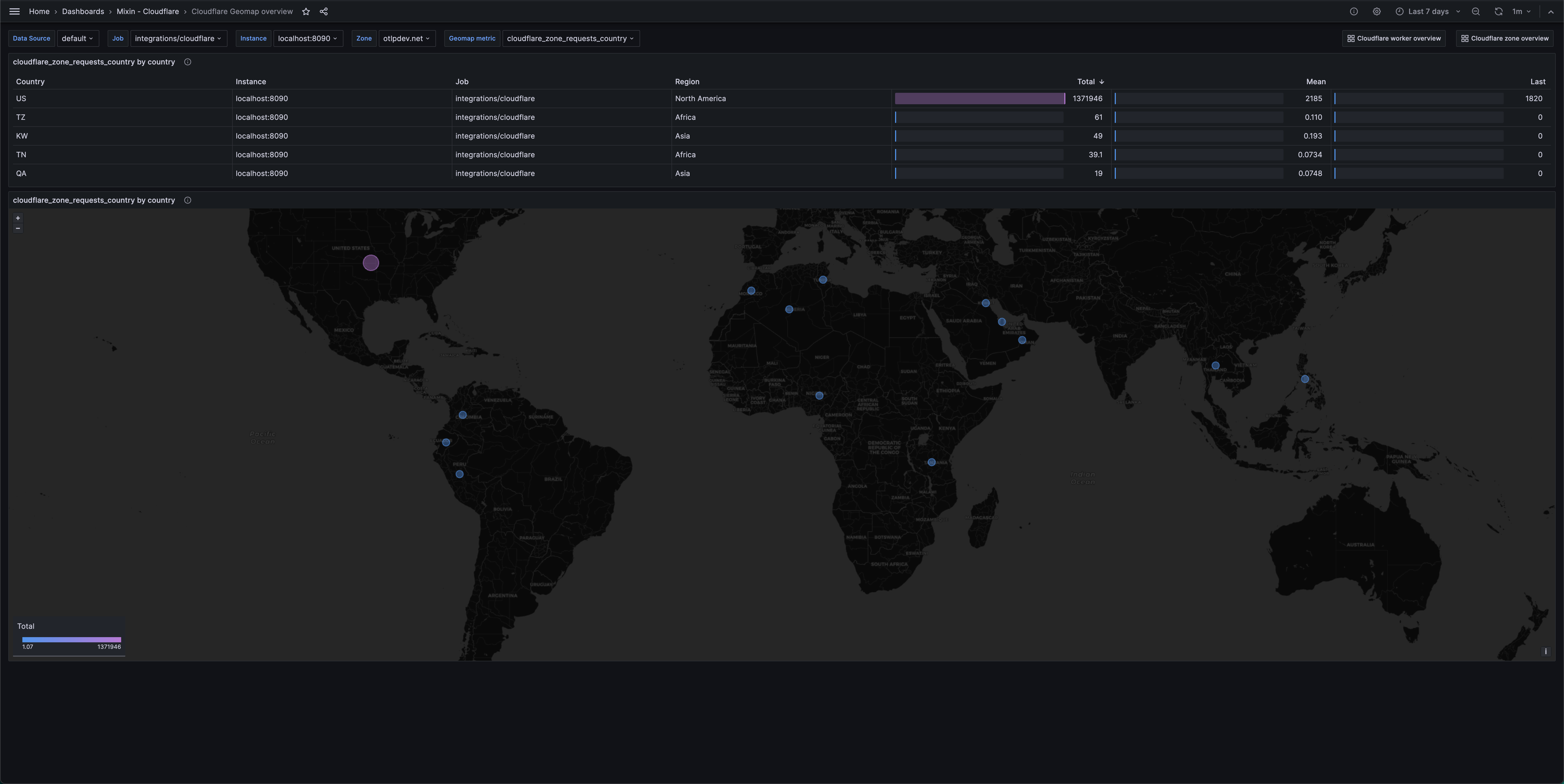Click the Total color gradient legend
1564x784 pixels.
[70, 639]
